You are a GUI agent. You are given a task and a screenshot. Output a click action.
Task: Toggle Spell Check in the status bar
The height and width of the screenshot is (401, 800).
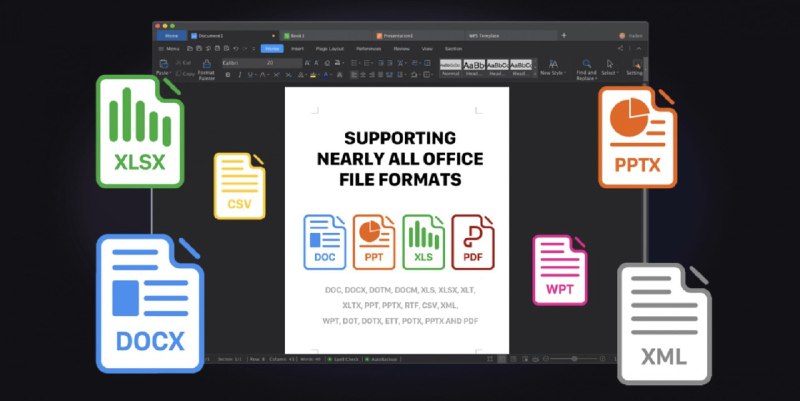click(343, 359)
